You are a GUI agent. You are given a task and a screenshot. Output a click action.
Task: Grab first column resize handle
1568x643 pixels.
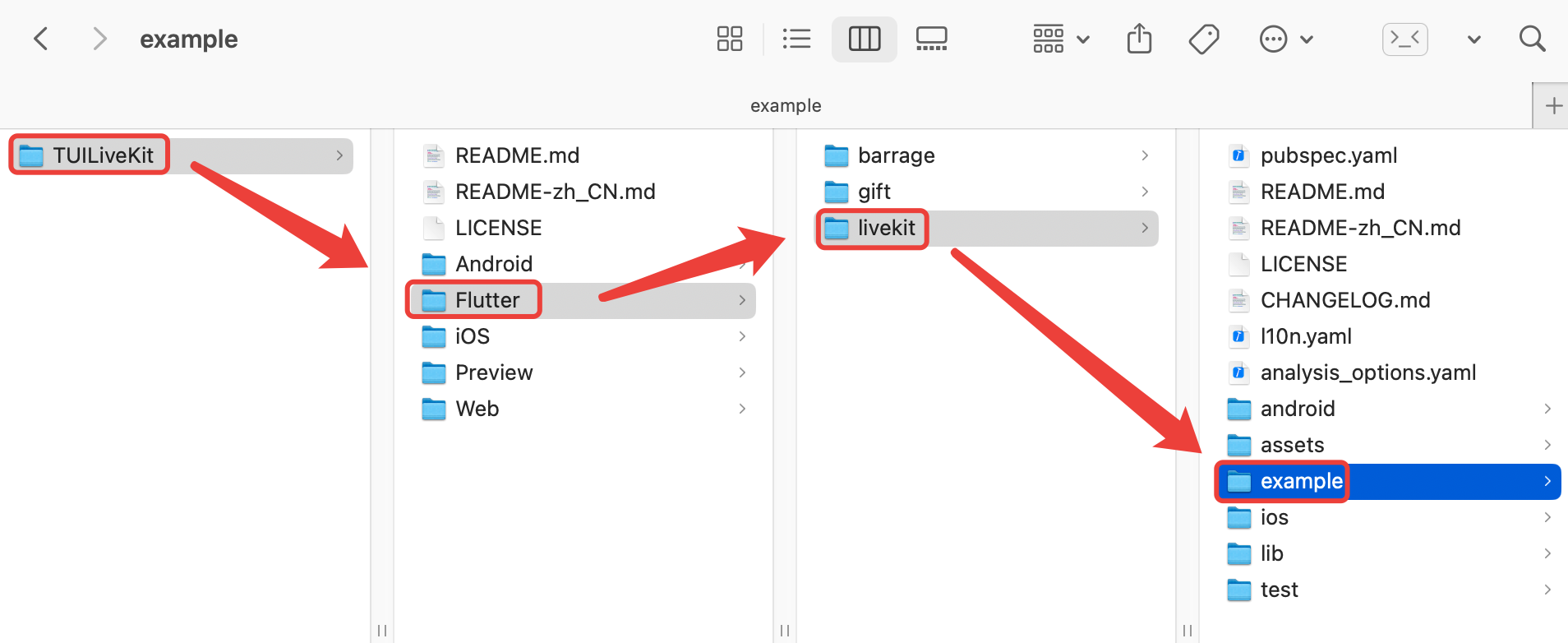(x=382, y=631)
